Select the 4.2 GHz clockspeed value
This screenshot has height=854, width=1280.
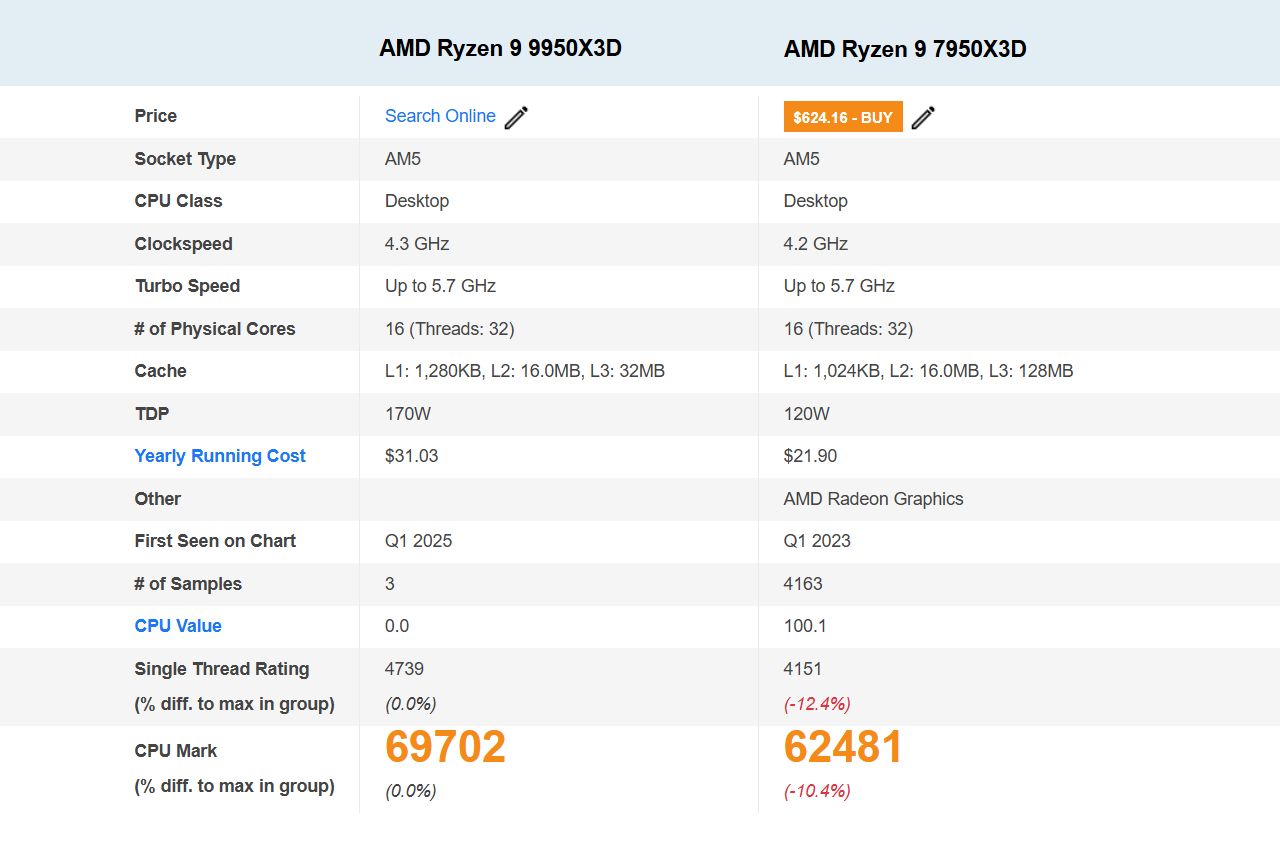pos(816,244)
